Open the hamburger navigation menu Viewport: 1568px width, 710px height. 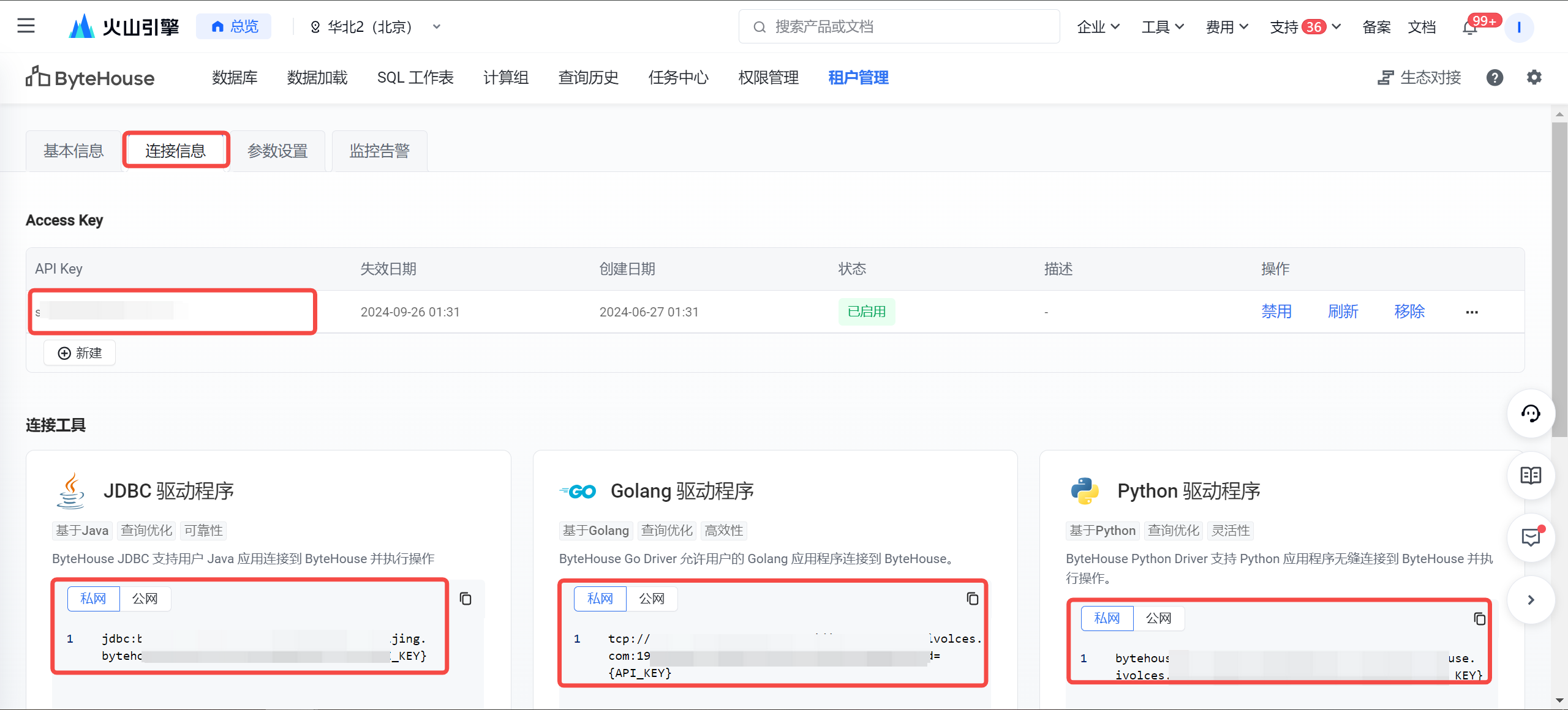tap(26, 26)
